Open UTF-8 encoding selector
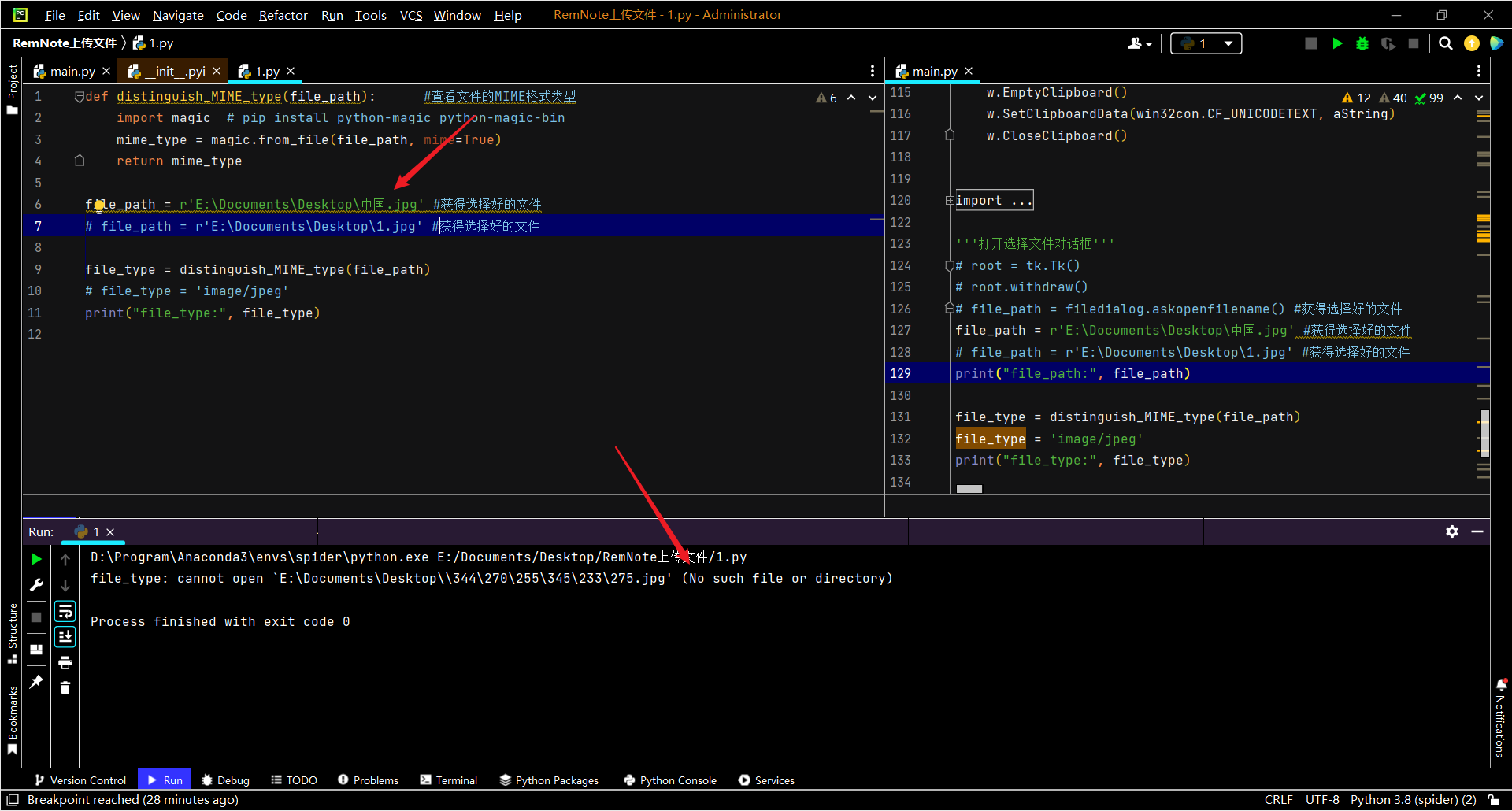 [x=1322, y=800]
